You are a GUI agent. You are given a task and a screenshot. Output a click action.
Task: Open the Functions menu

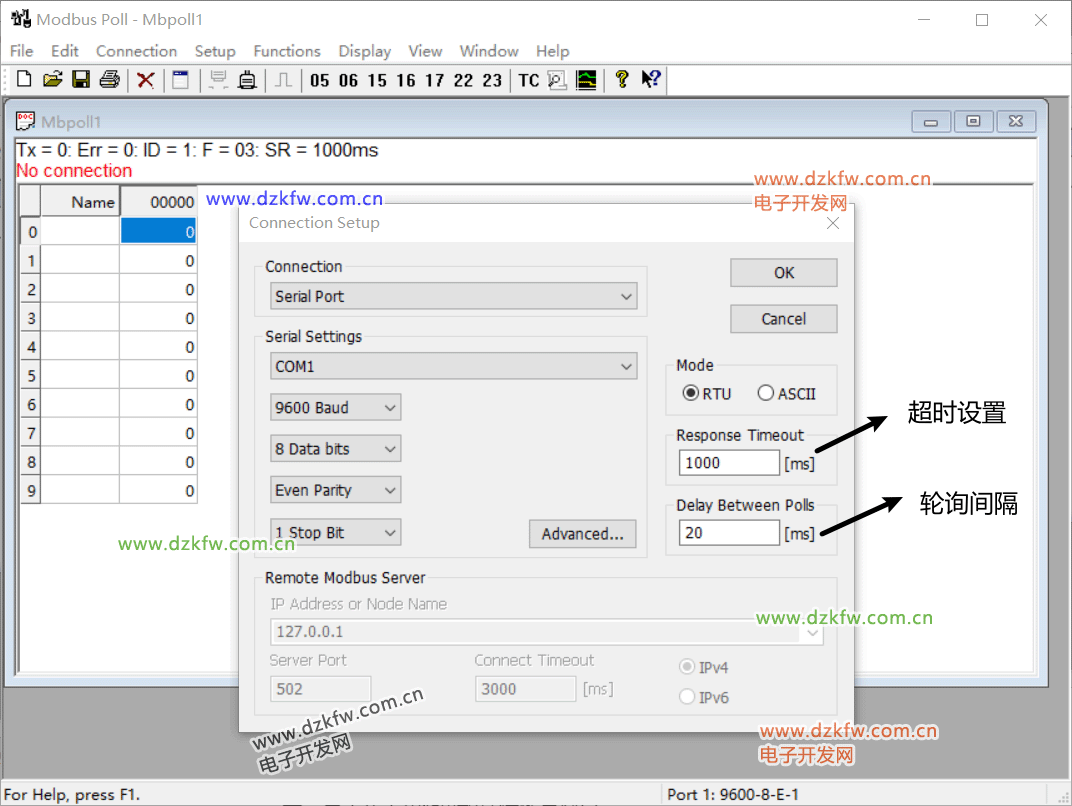[287, 51]
